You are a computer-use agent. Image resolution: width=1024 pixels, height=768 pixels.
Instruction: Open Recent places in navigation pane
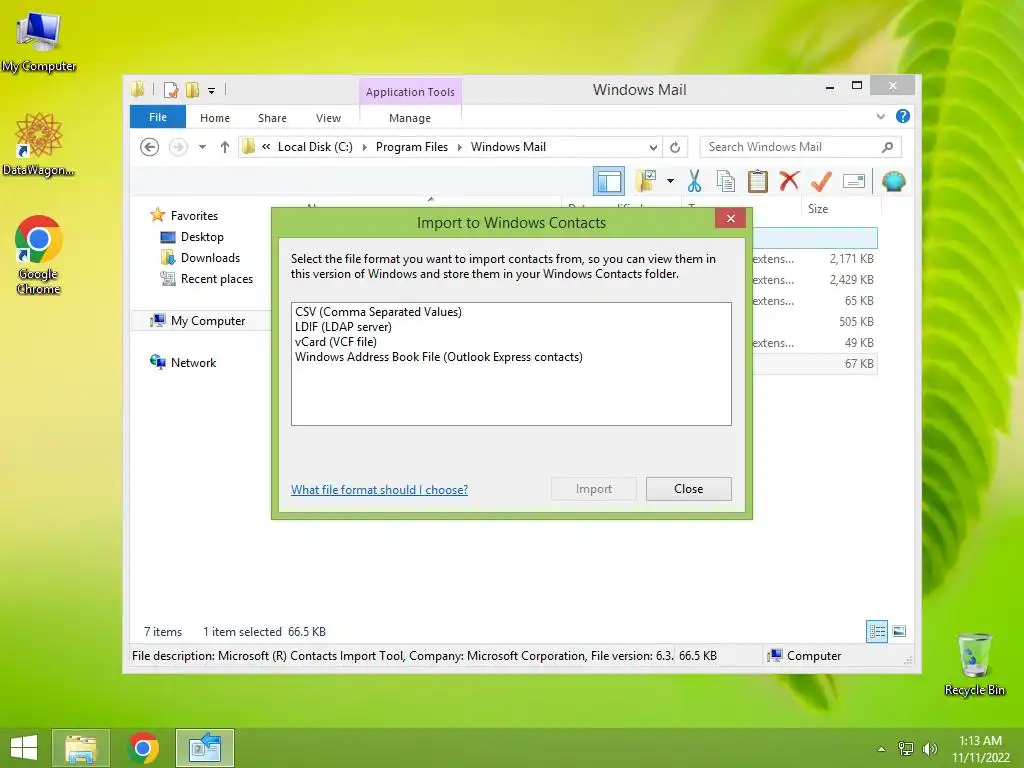click(216, 279)
